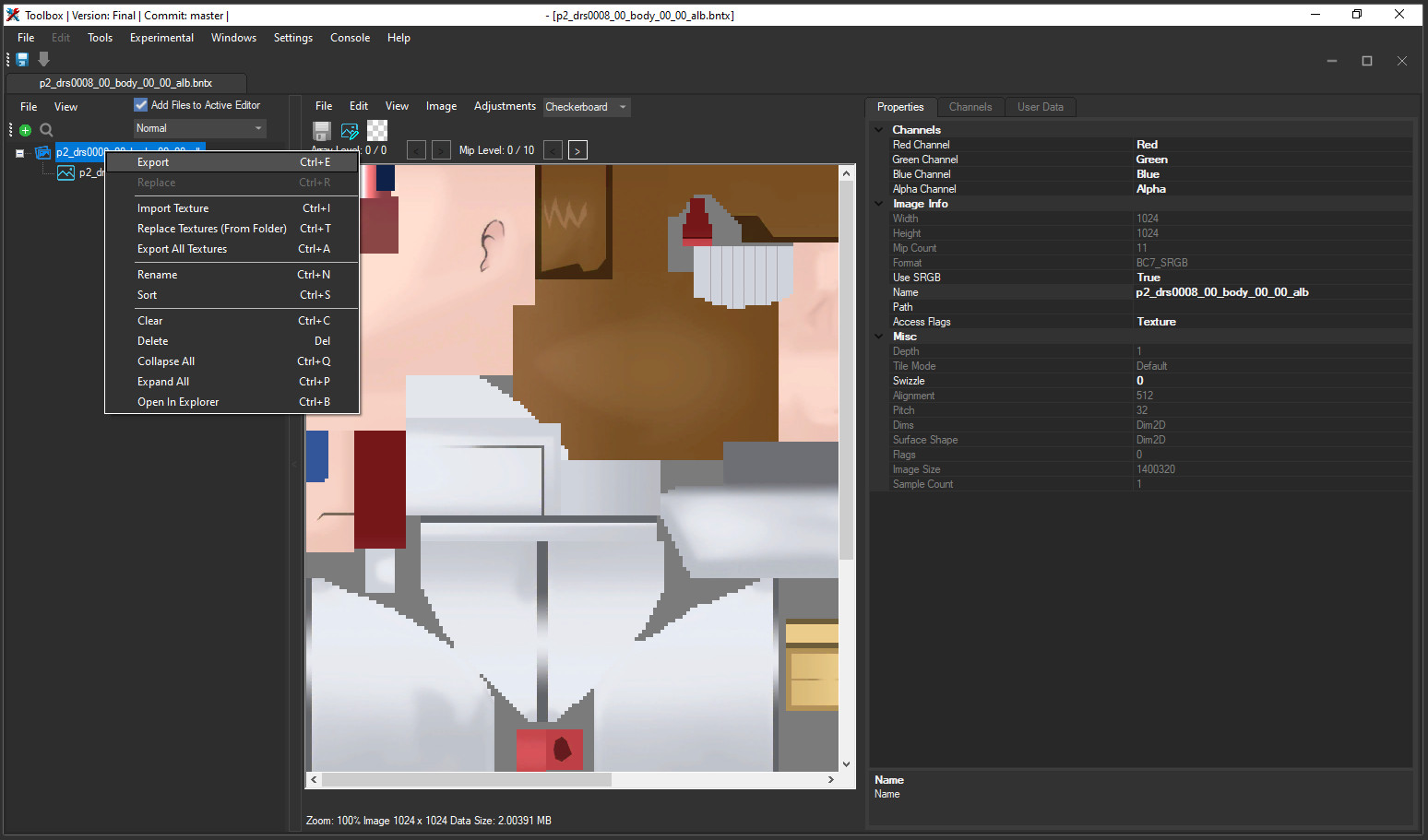
Task: Switch to the User Data tab
Action: pyautogui.click(x=1040, y=107)
